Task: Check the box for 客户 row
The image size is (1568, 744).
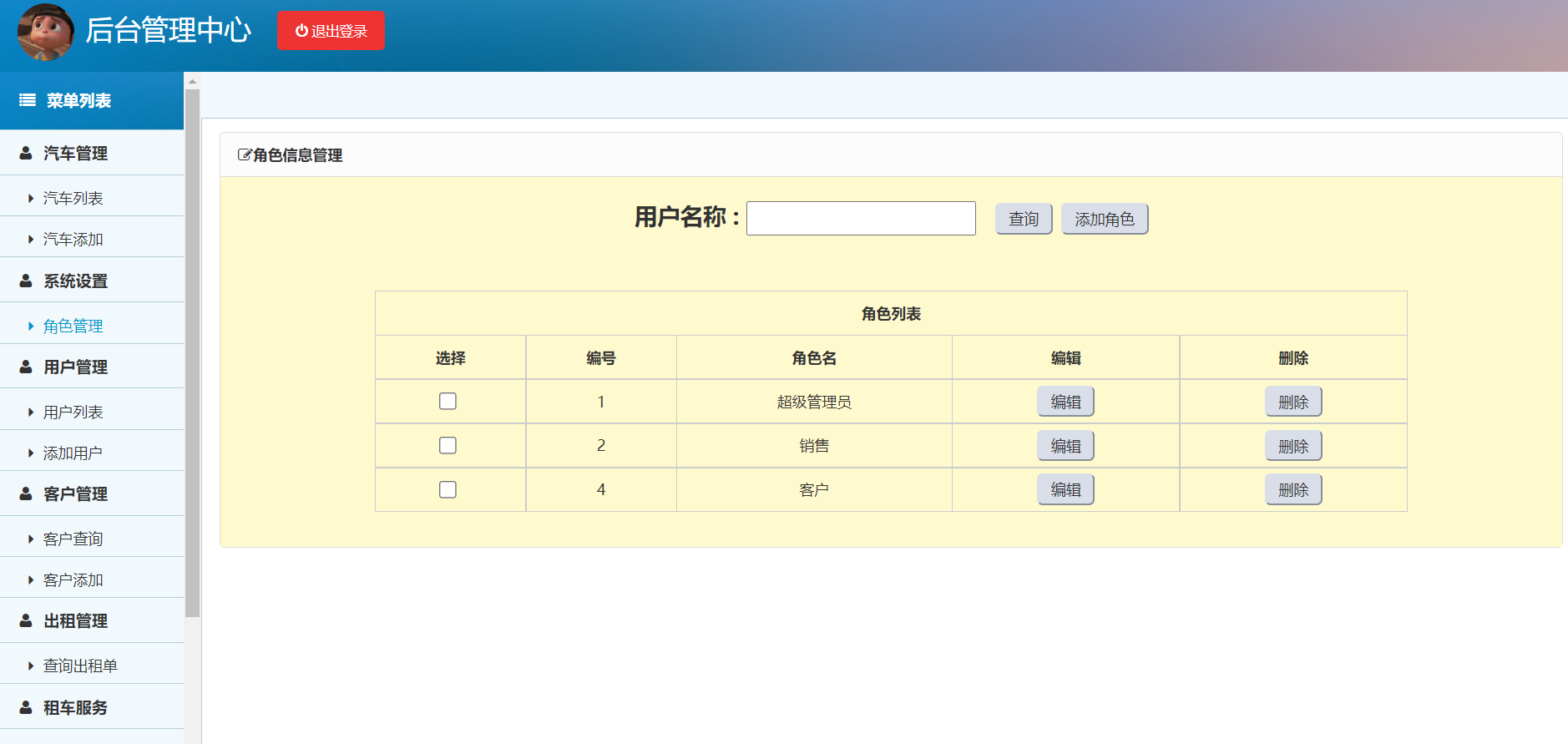Action: point(448,490)
